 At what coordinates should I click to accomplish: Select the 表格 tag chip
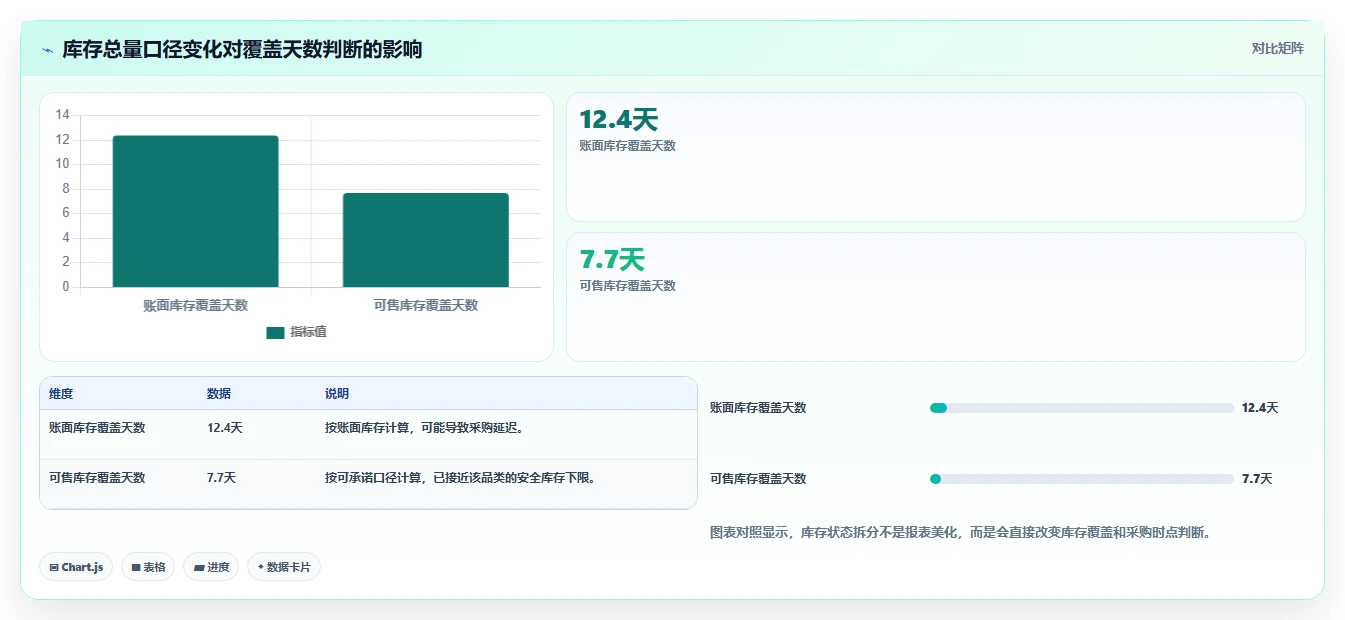click(x=148, y=567)
